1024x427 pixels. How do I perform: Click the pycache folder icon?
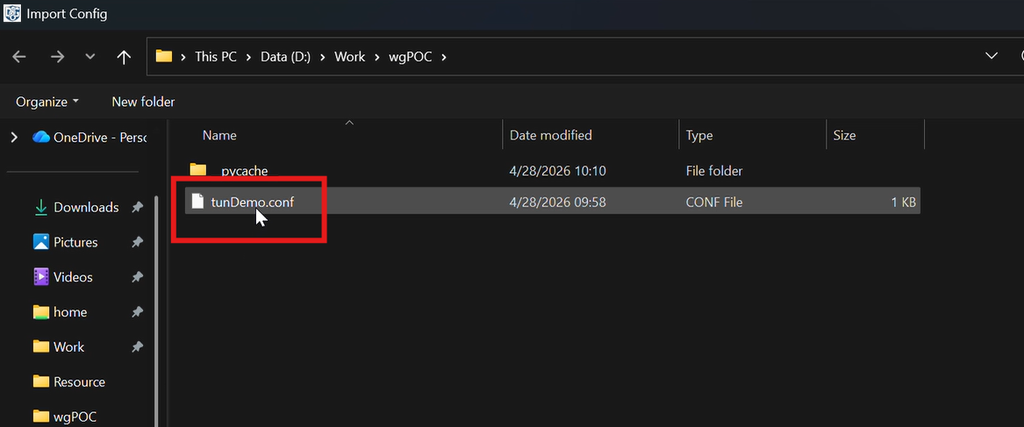tap(198, 170)
